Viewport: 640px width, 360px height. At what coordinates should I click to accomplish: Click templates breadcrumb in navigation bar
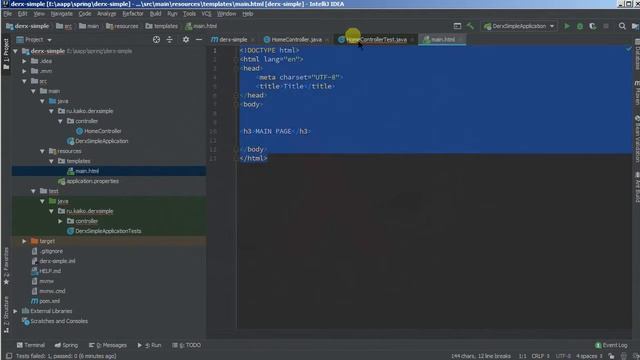coord(162,26)
